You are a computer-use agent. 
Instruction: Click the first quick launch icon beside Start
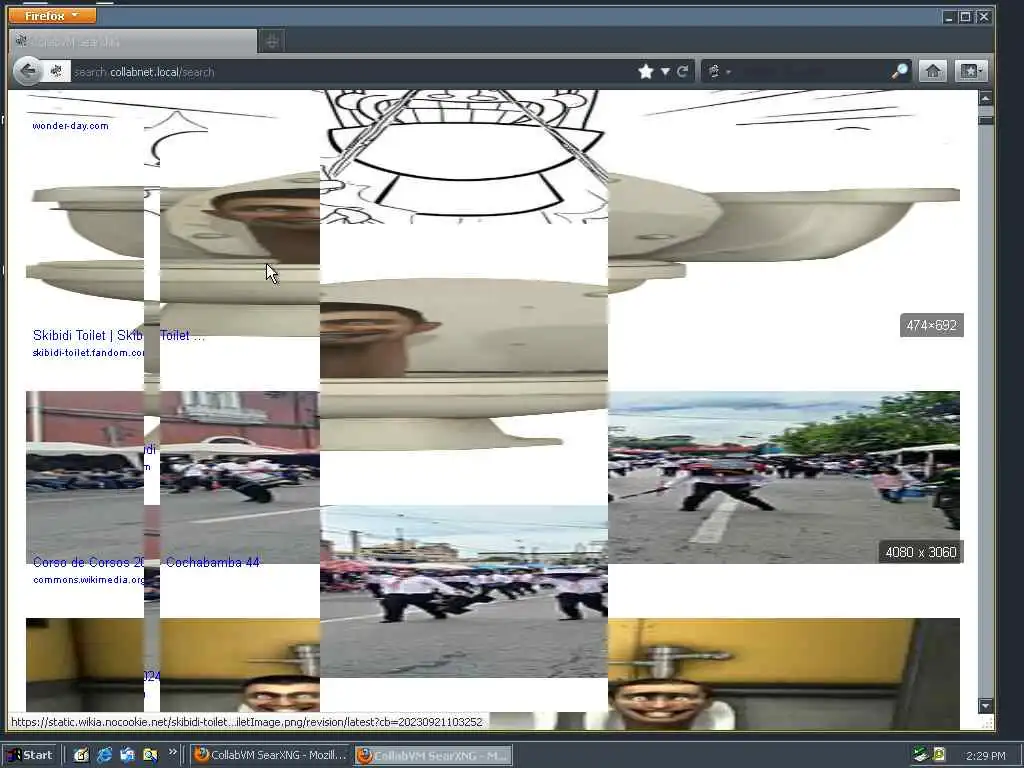[81, 755]
